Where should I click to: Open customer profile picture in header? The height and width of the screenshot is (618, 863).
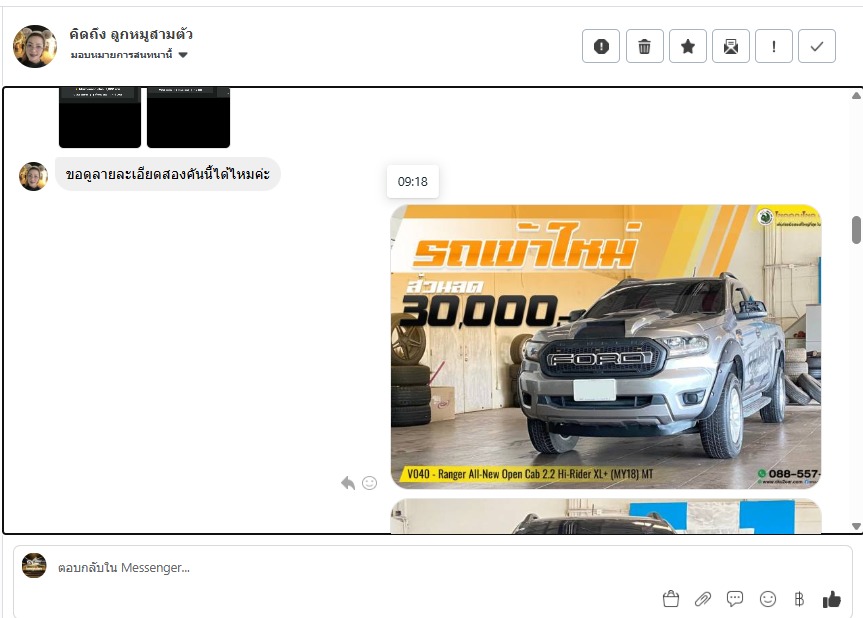pos(35,46)
